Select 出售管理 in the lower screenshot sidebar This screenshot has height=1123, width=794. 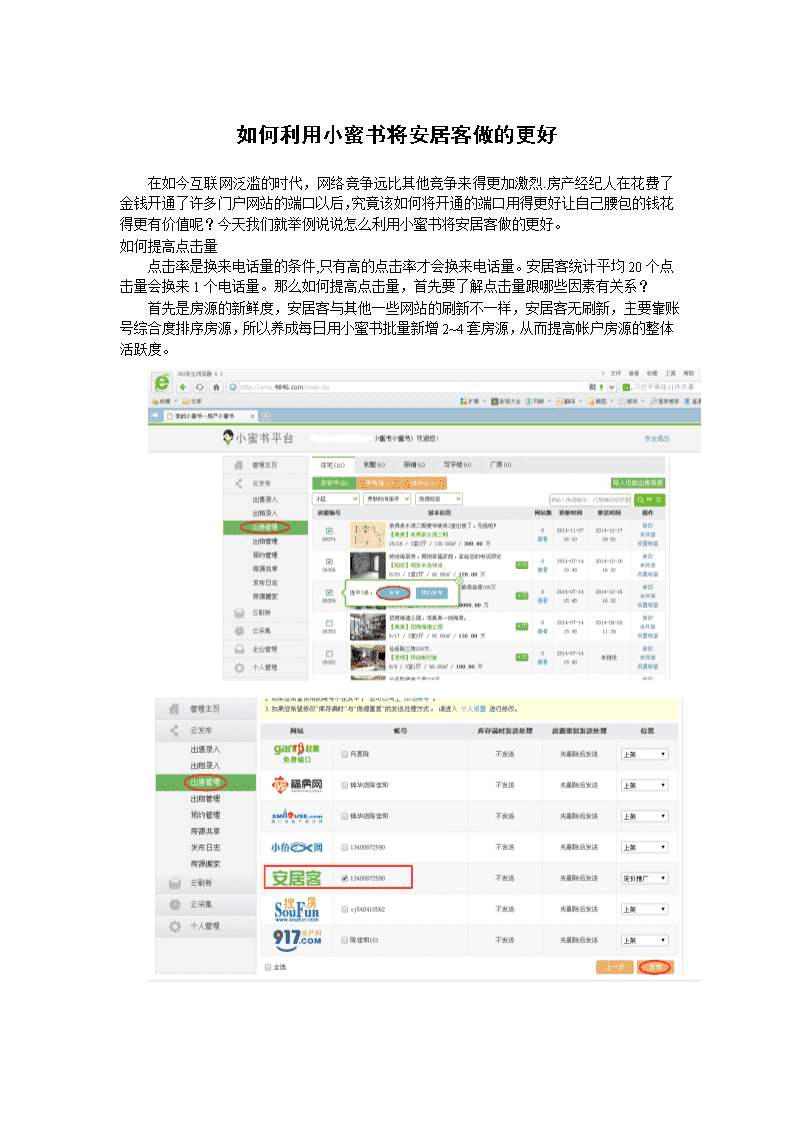point(205,783)
